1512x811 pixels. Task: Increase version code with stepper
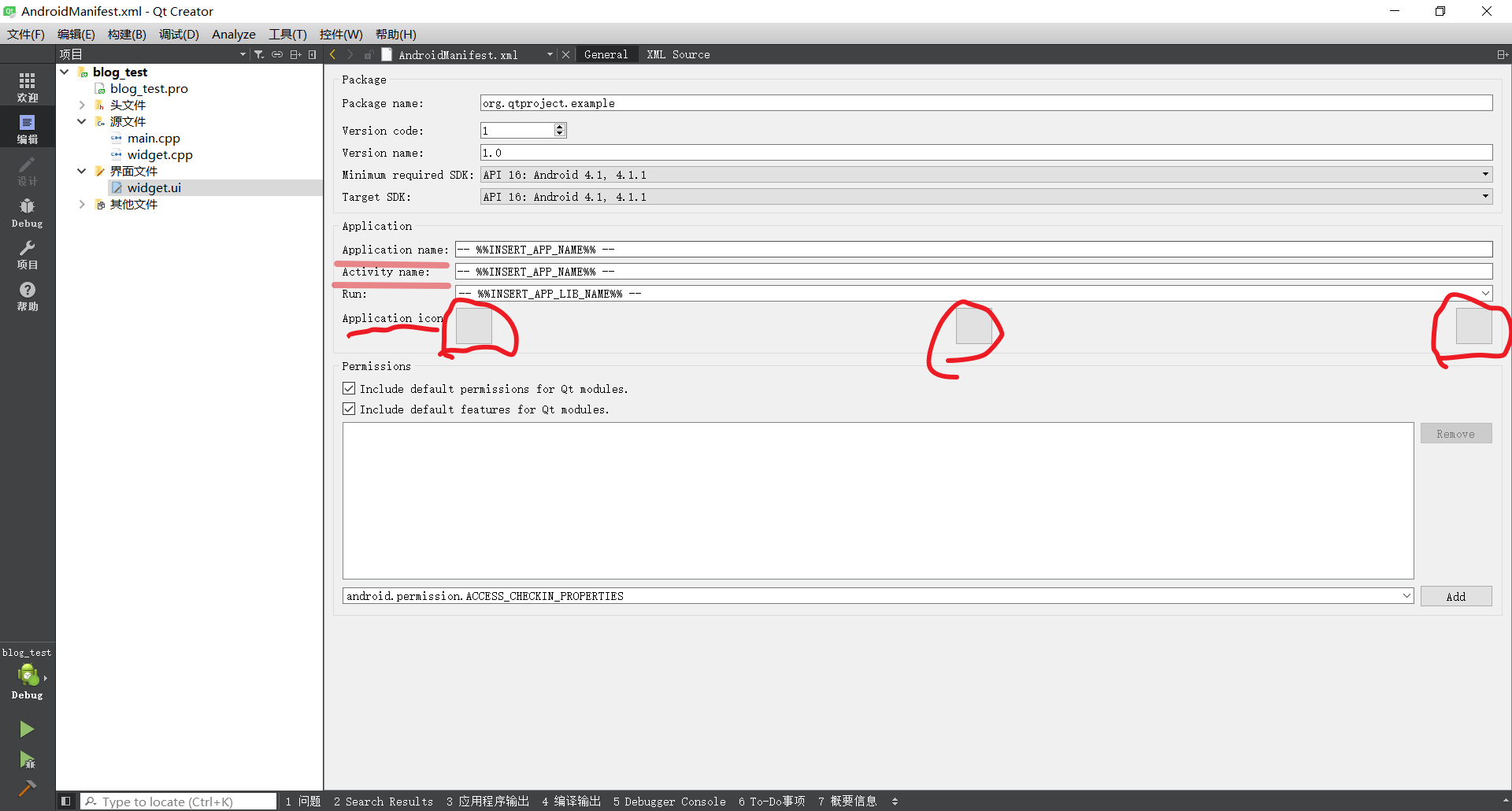[x=560, y=127]
